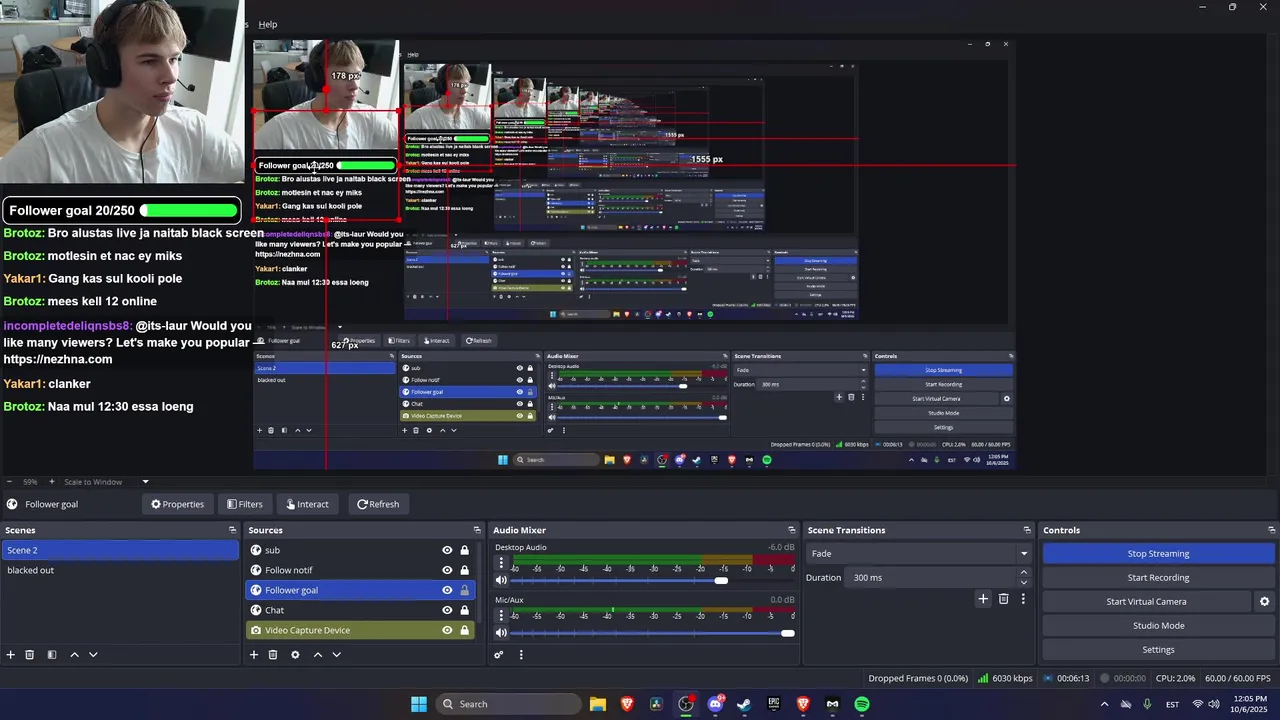Open Advanced Audio Properties gears icon
Viewport: 1280px width, 720px height.
click(x=499, y=655)
